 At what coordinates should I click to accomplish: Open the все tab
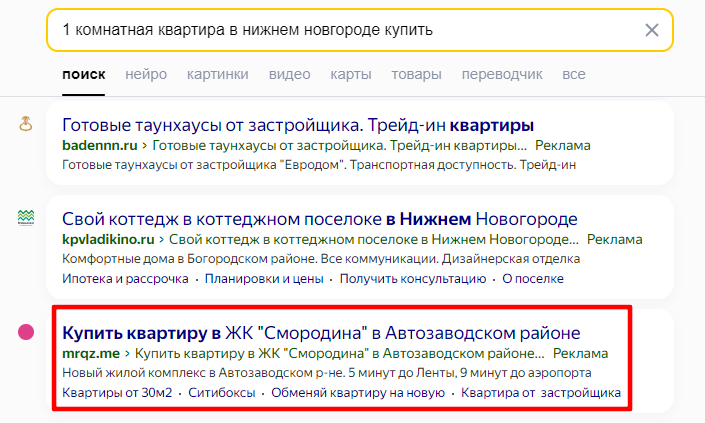574,74
